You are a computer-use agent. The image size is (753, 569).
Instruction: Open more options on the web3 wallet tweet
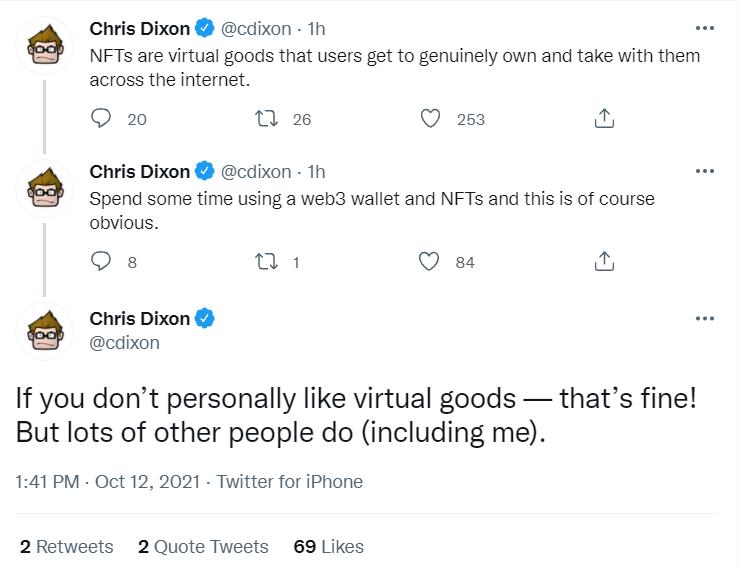(705, 171)
